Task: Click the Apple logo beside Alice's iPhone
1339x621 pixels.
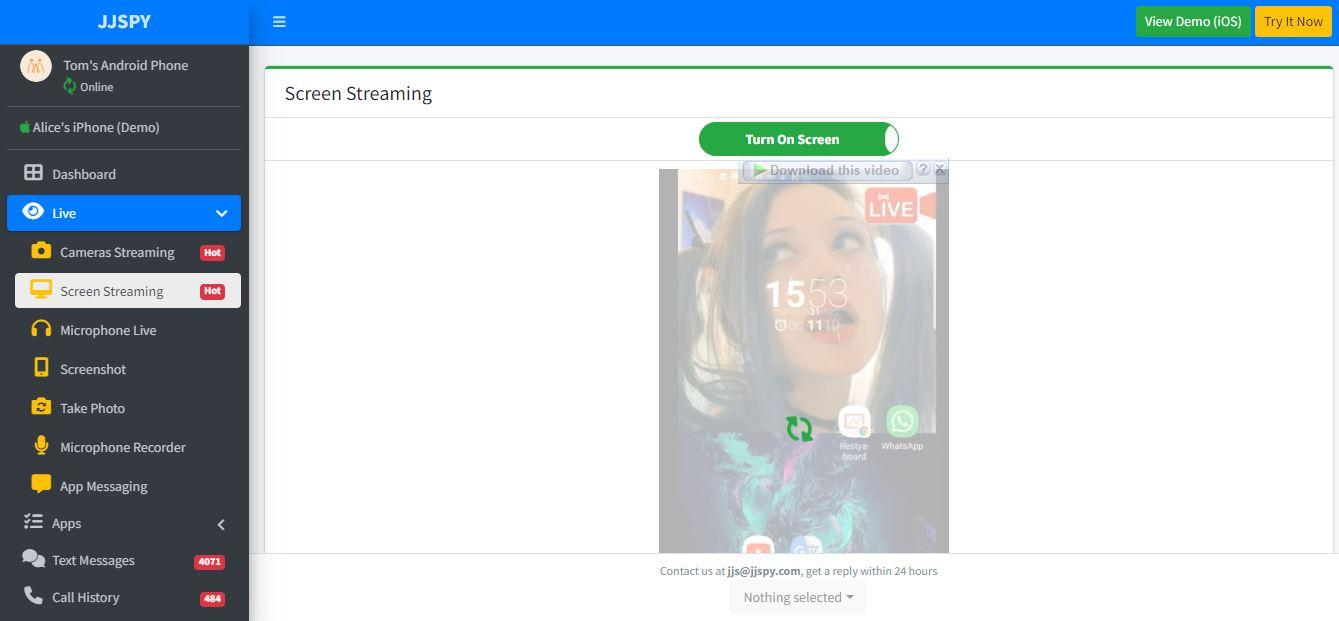Action: pos(25,127)
